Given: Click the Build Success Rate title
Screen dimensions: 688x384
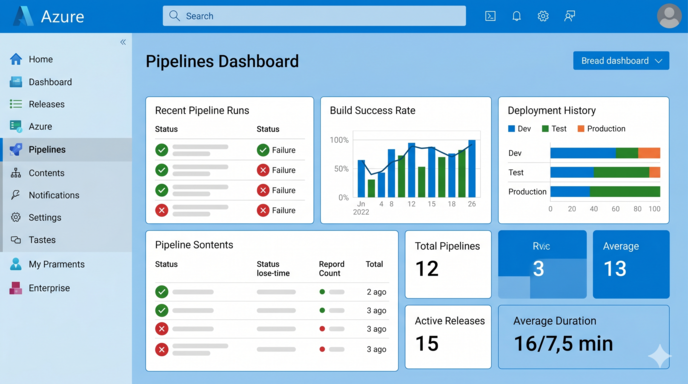Looking at the screenshot, I should pyautogui.click(x=373, y=111).
